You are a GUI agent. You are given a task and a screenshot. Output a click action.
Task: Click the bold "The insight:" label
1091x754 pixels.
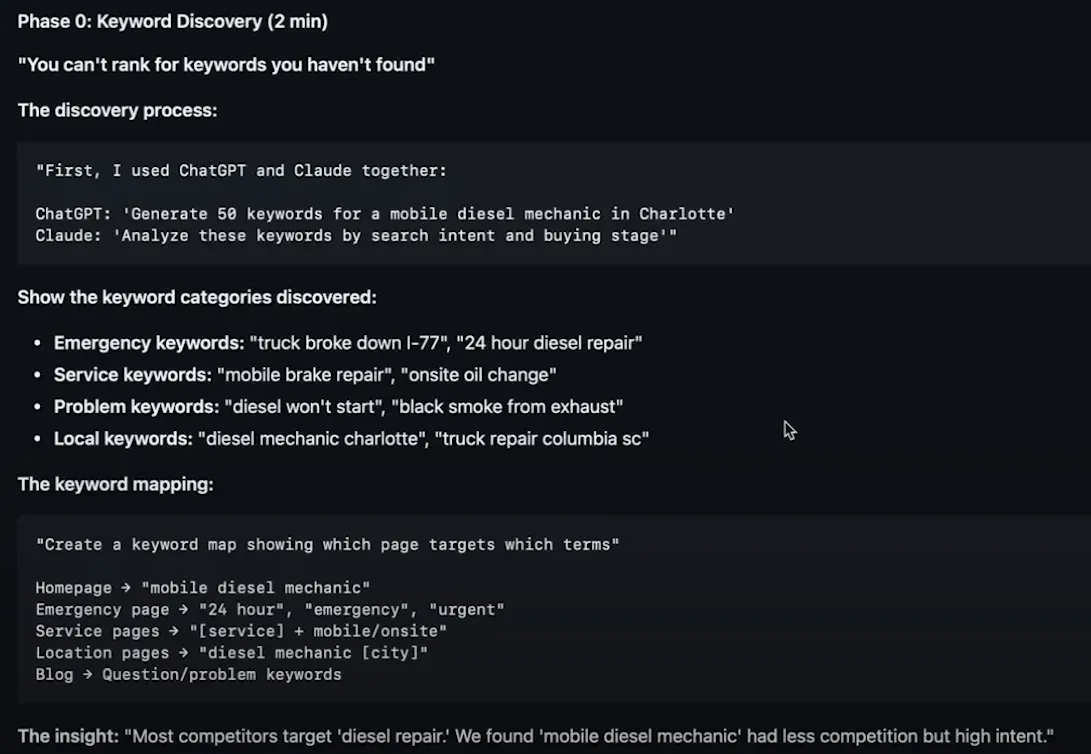coord(68,737)
